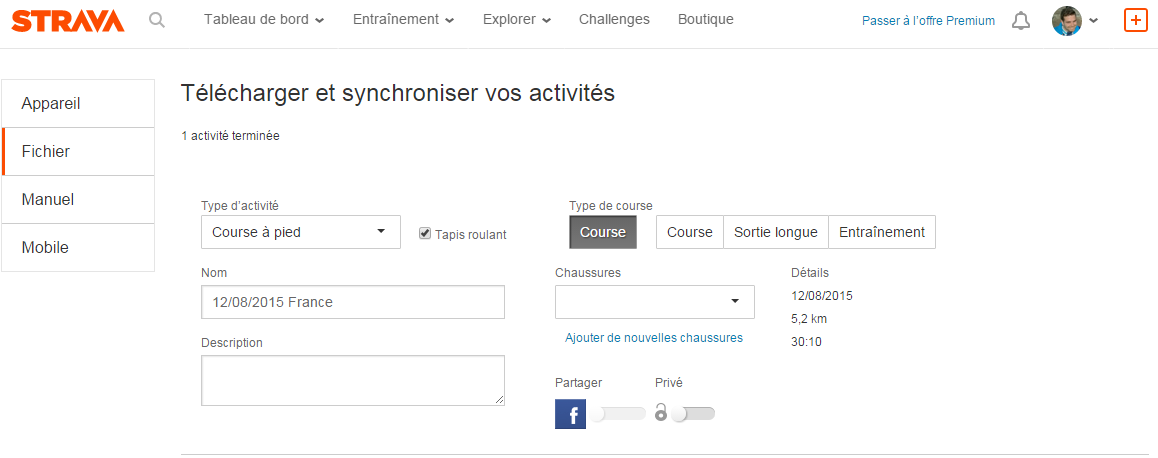Open the Entraînement menu
1158x458 pixels.
pyautogui.click(x=404, y=20)
